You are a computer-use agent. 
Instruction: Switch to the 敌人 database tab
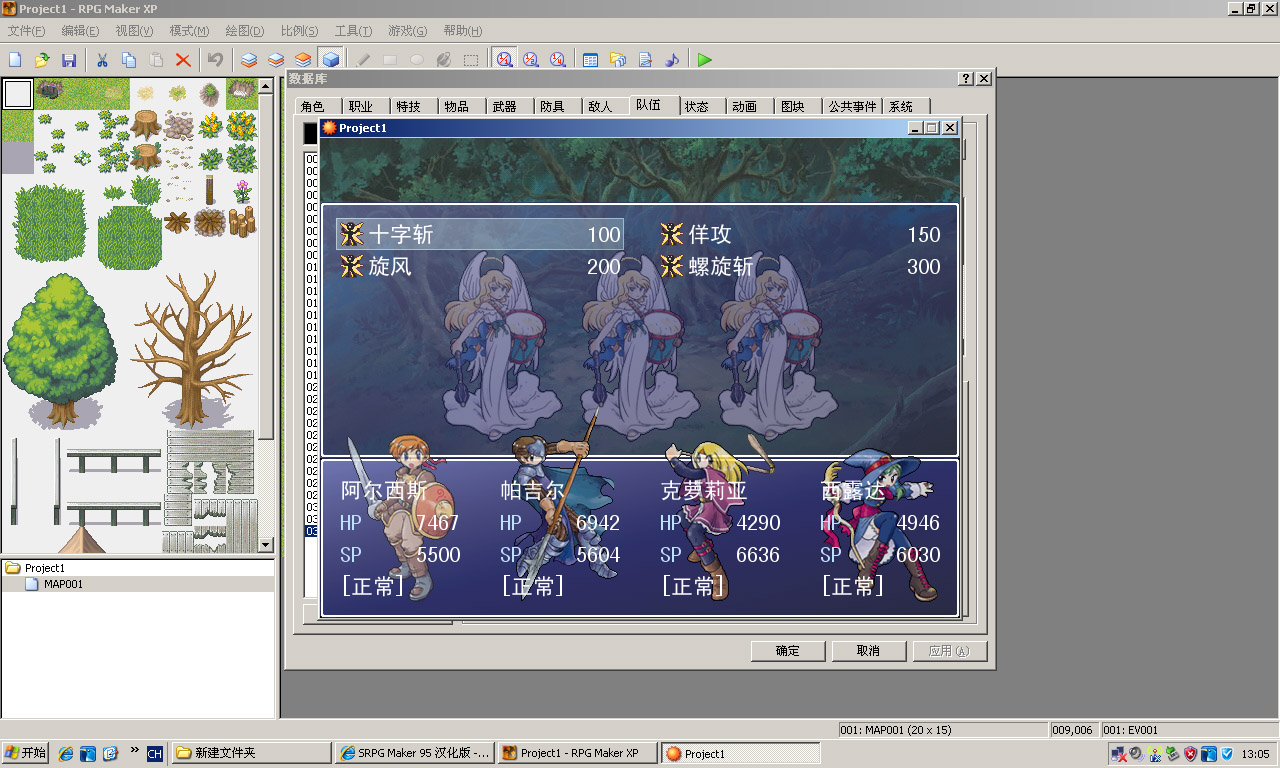(602, 106)
